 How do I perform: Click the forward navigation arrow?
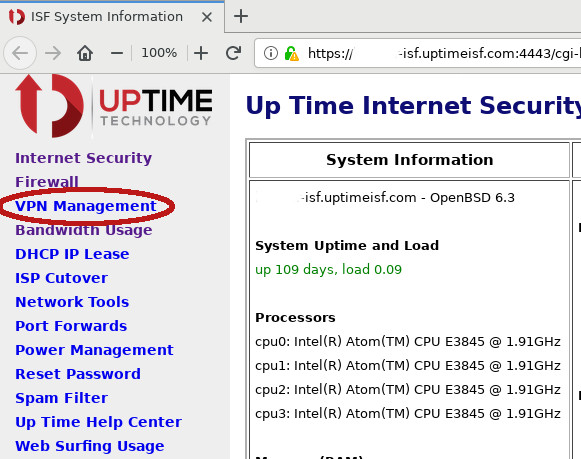53,53
